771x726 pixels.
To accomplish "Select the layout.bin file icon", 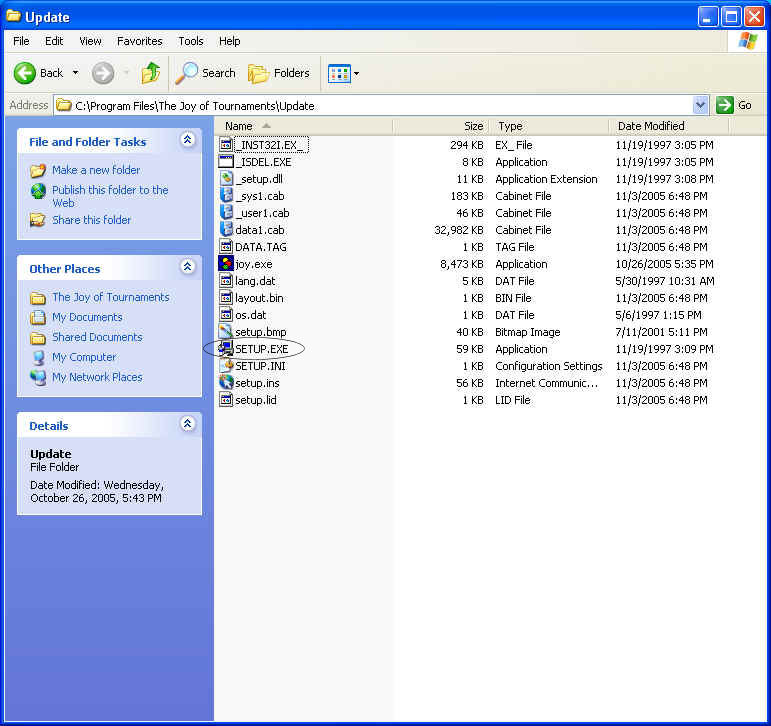I will pos(226,298).
